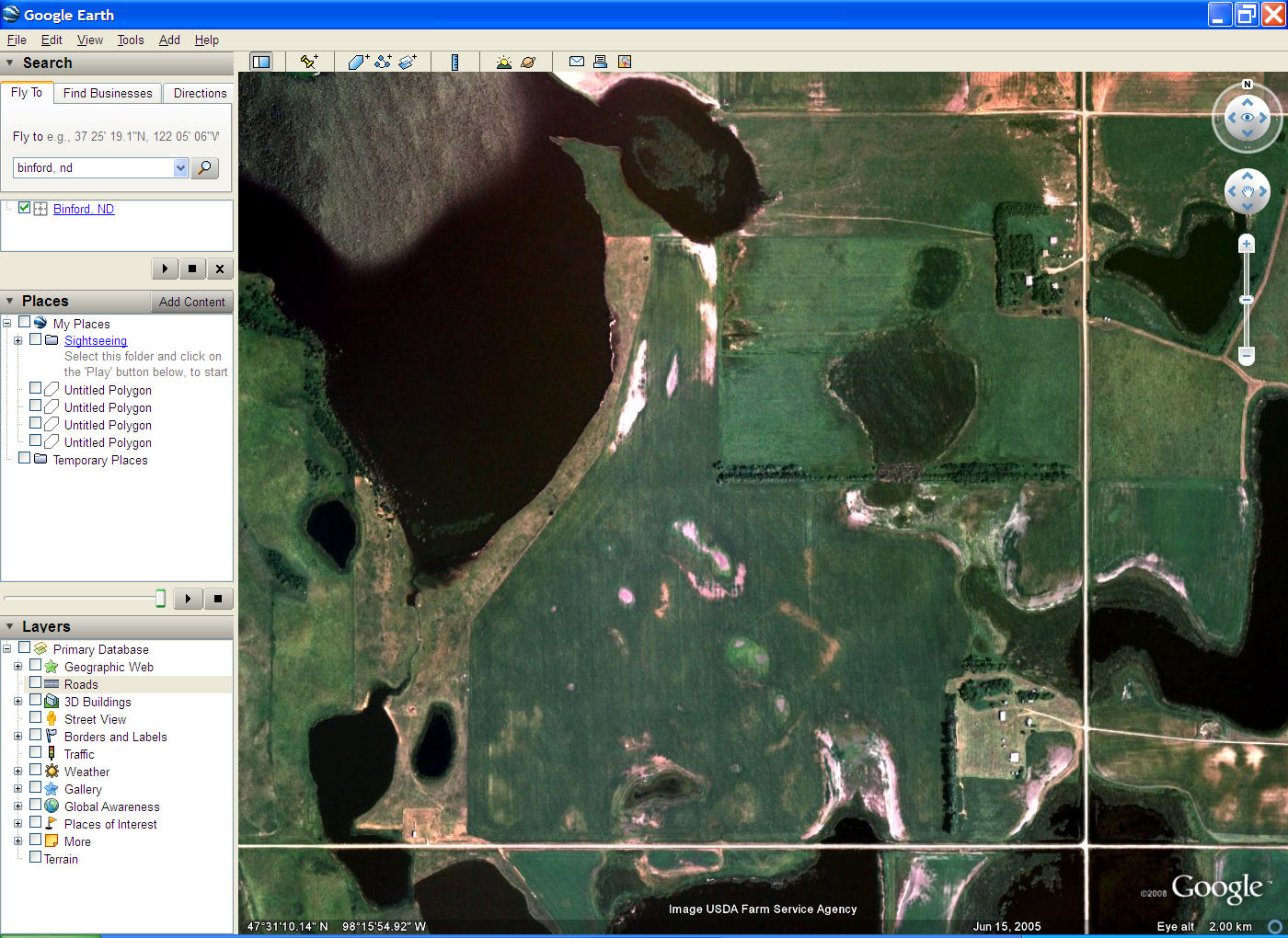Open View in Google Maps icon
The width and height of the screenshot is (1288, 938).
pos(625,62)
